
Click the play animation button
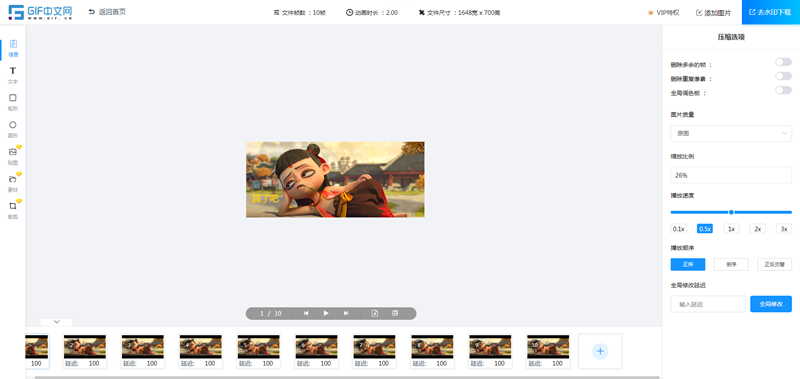(326, 313)
